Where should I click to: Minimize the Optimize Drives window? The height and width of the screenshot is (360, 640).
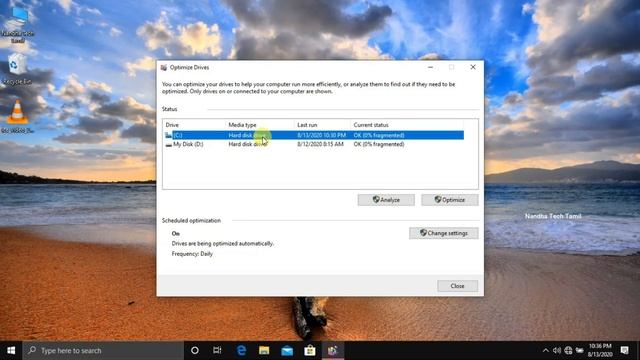tap(431, 67)
